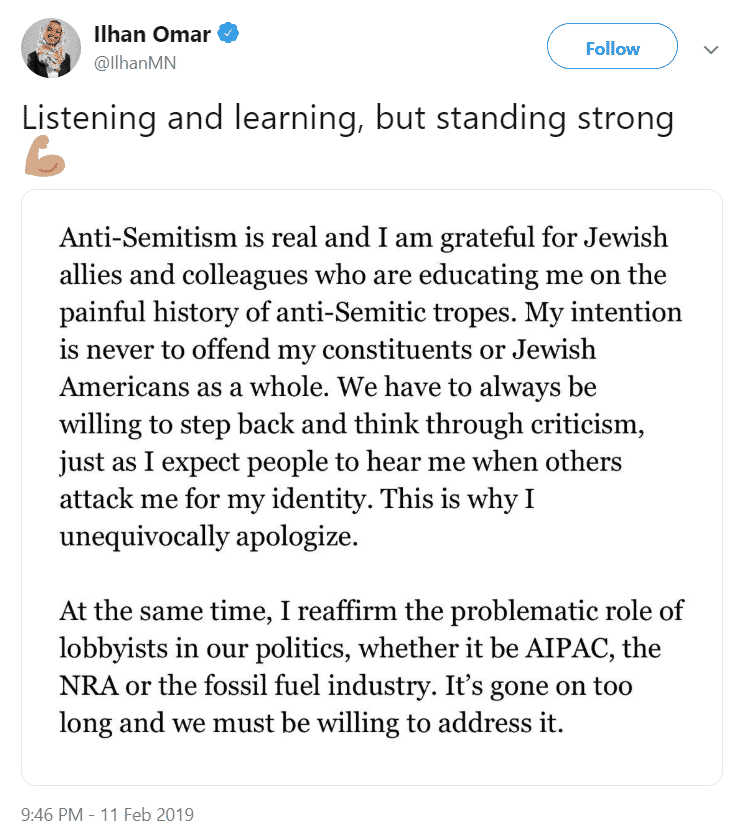Open the @IlhanMN handle link

135,63
